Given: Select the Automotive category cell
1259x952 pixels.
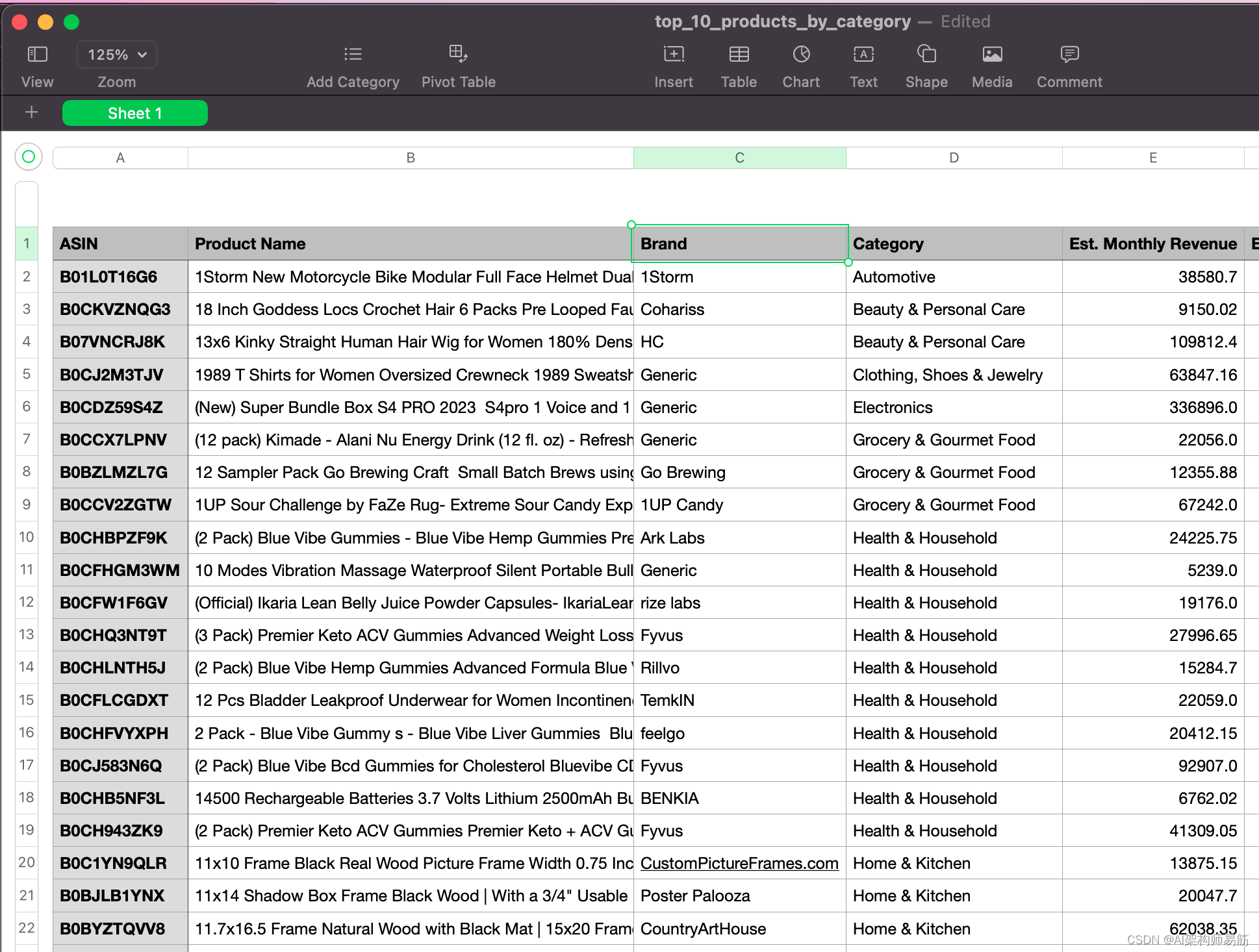Looking at the screenshot, I should pyautogui.click(x=954, y=277).
